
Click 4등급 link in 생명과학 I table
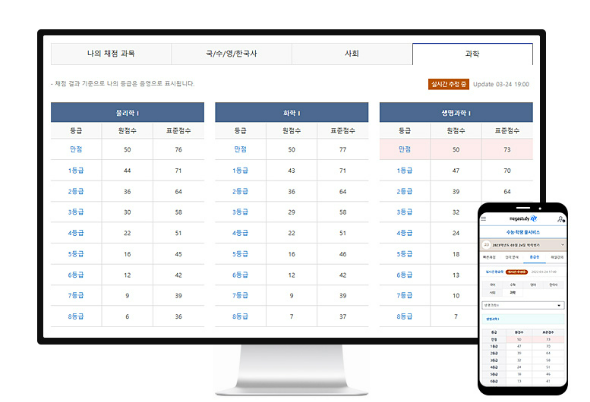pos(404,233)
